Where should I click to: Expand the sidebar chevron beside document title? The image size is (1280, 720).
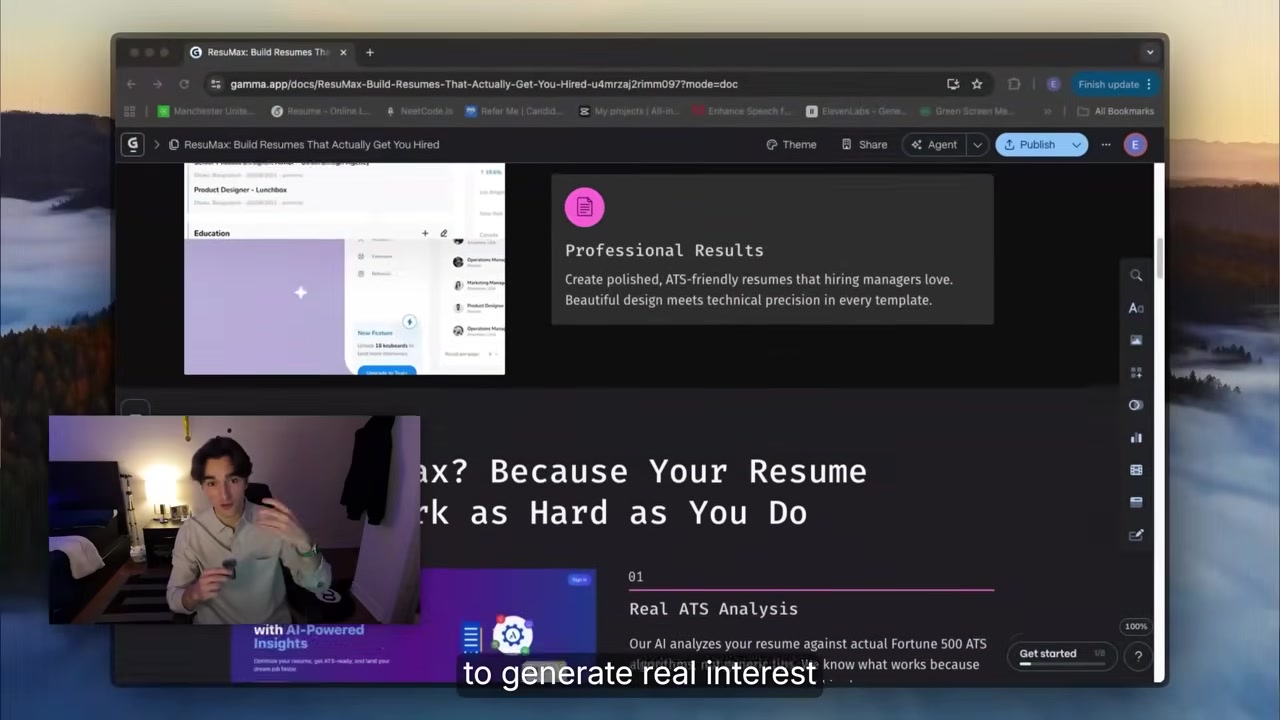tap(156, 145)
